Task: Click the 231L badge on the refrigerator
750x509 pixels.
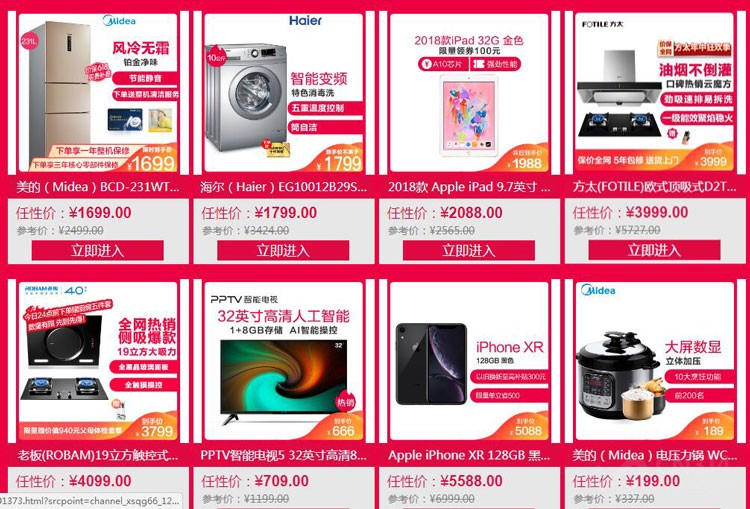Action: pyautogui.click(x=29, y=41)
